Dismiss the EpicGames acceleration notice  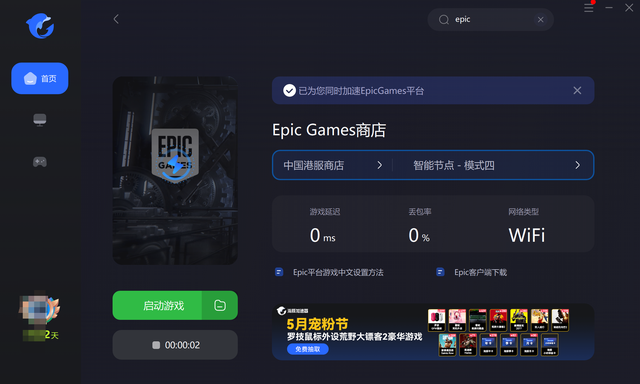[x=577, y=91]
